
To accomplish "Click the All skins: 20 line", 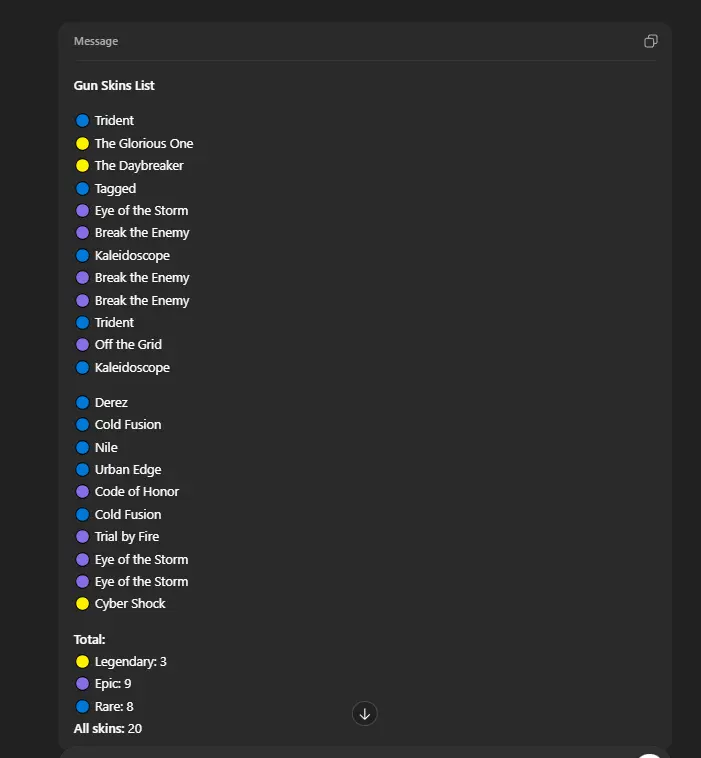I will click(108, 728).
